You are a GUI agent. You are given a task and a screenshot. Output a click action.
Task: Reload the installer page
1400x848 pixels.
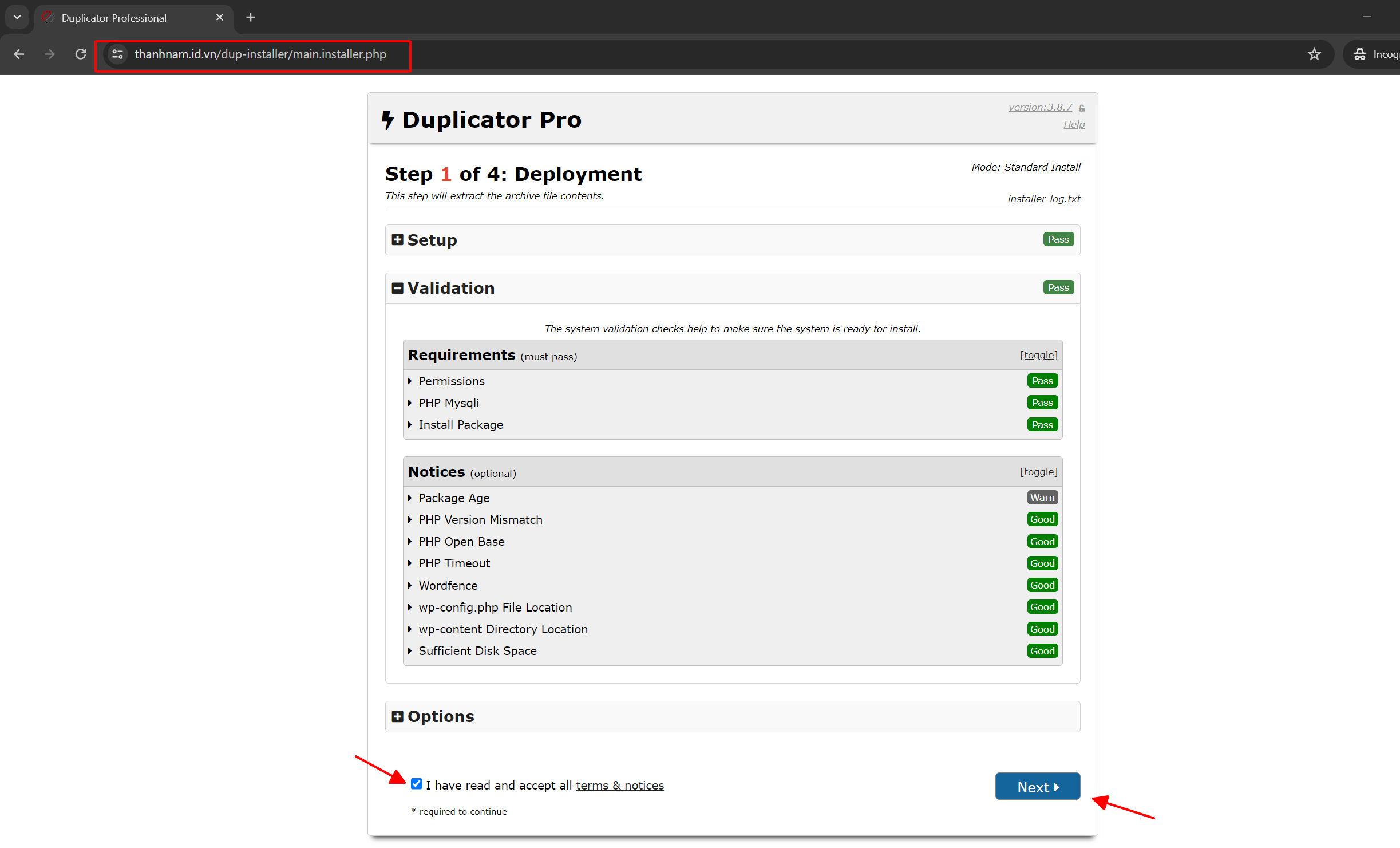pyautogui.click(x=81, y=54)
